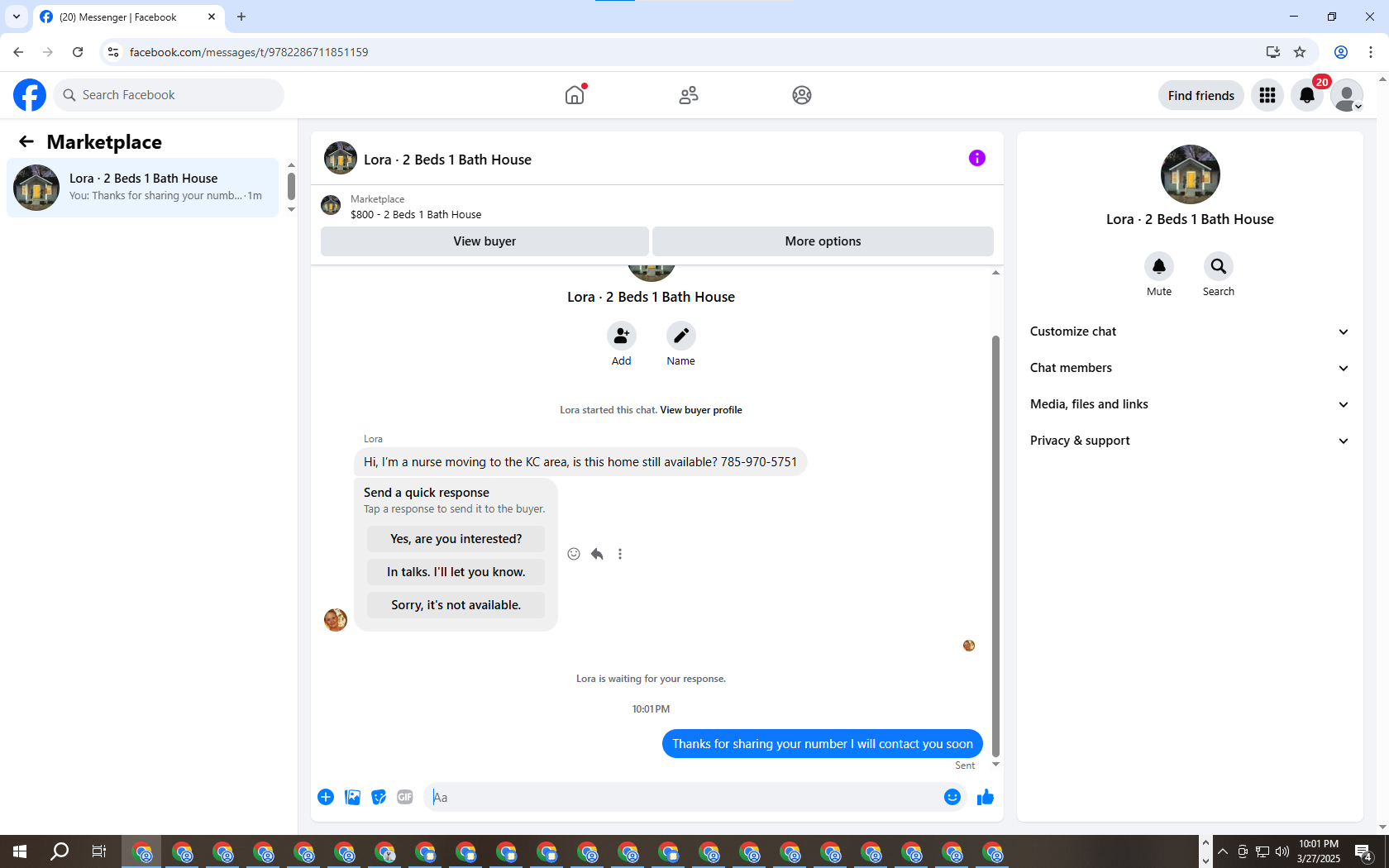
Task: View site information icon in address bar
Action: click(113, 52)
